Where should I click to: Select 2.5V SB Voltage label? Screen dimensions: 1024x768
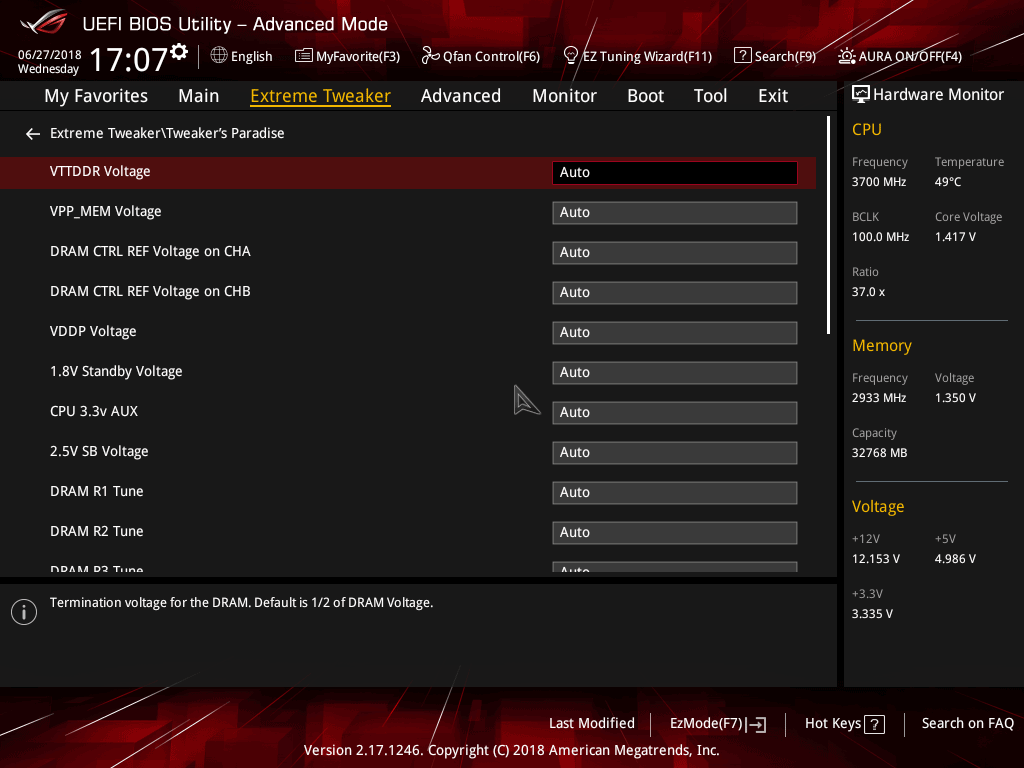pos(99,451)
